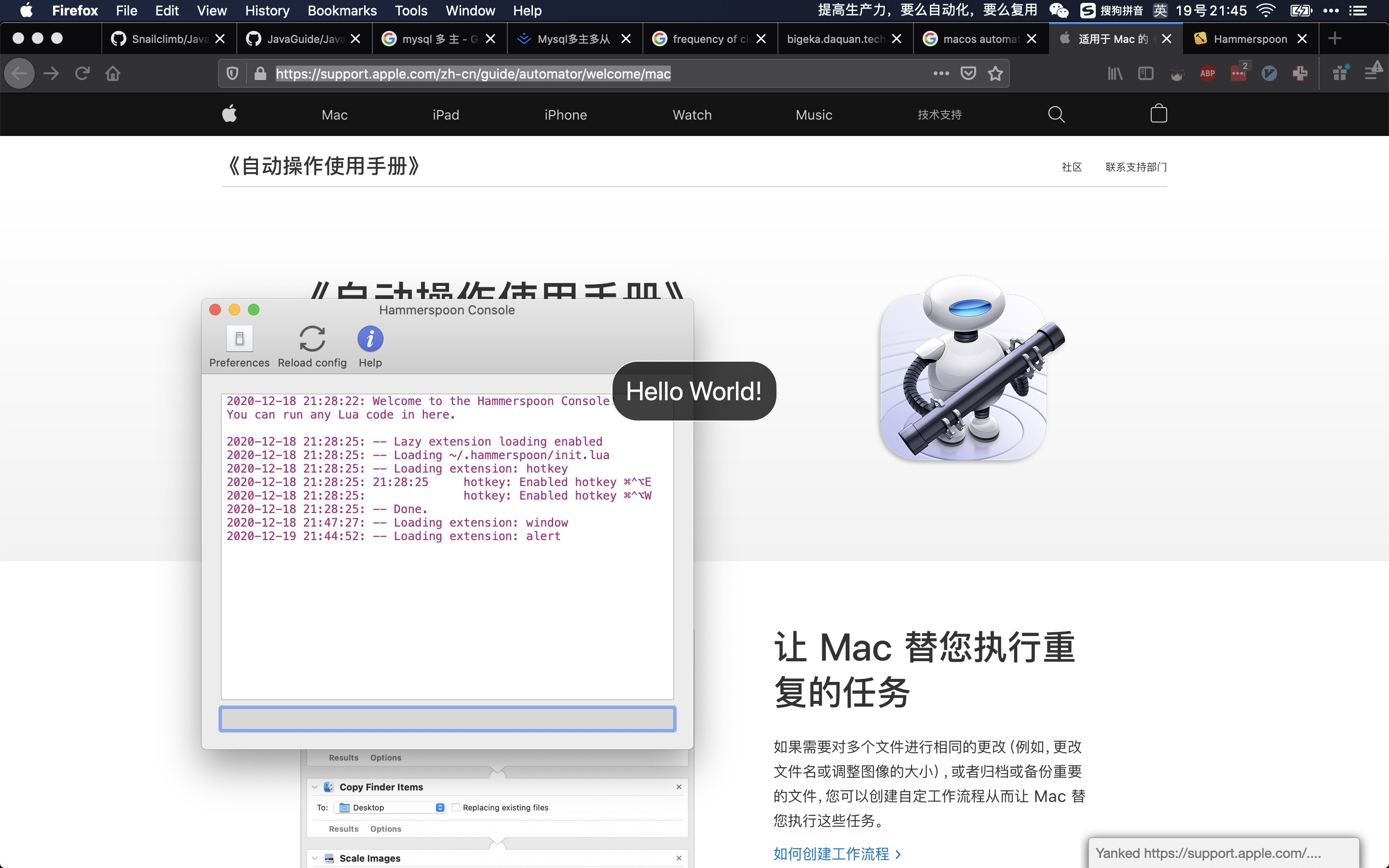Open the WeChat menu bar icon
The height and width of the screenshot is (868, 1389).
pos(1059,10)
